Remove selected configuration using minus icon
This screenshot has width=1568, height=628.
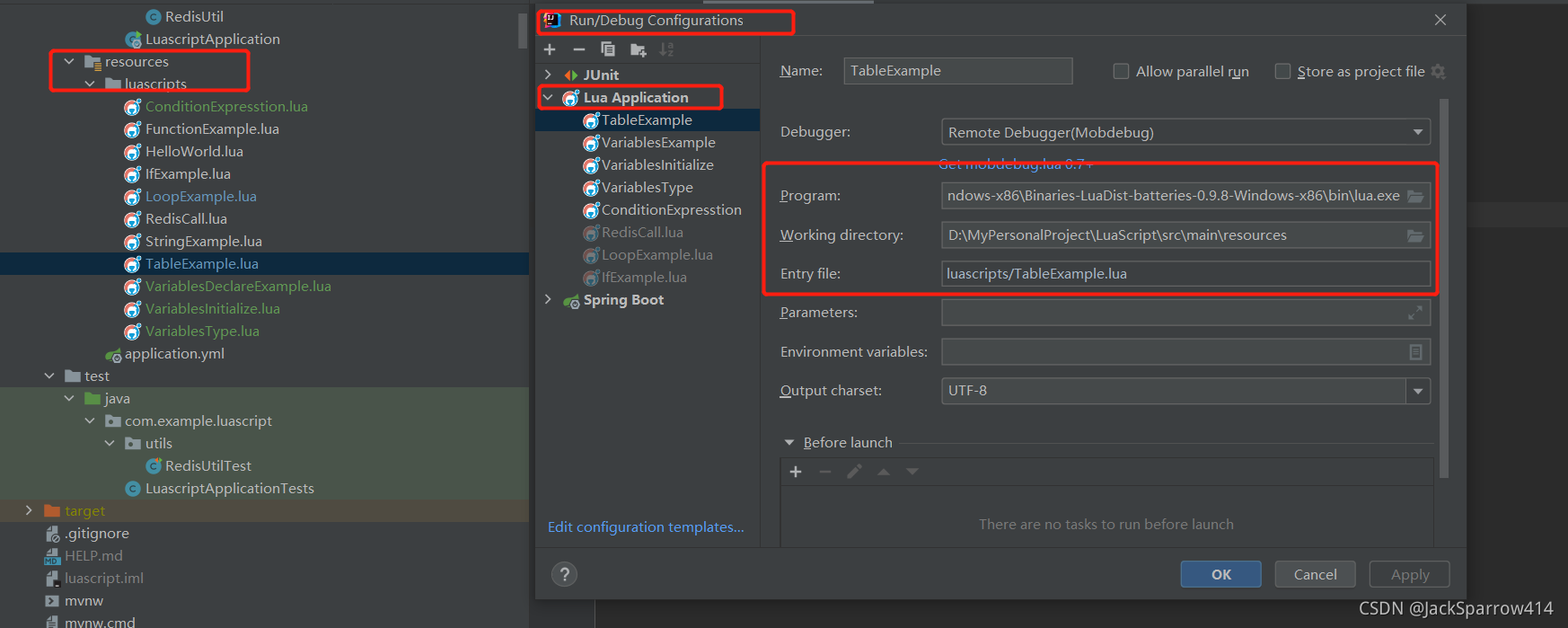tap(579, 49)
